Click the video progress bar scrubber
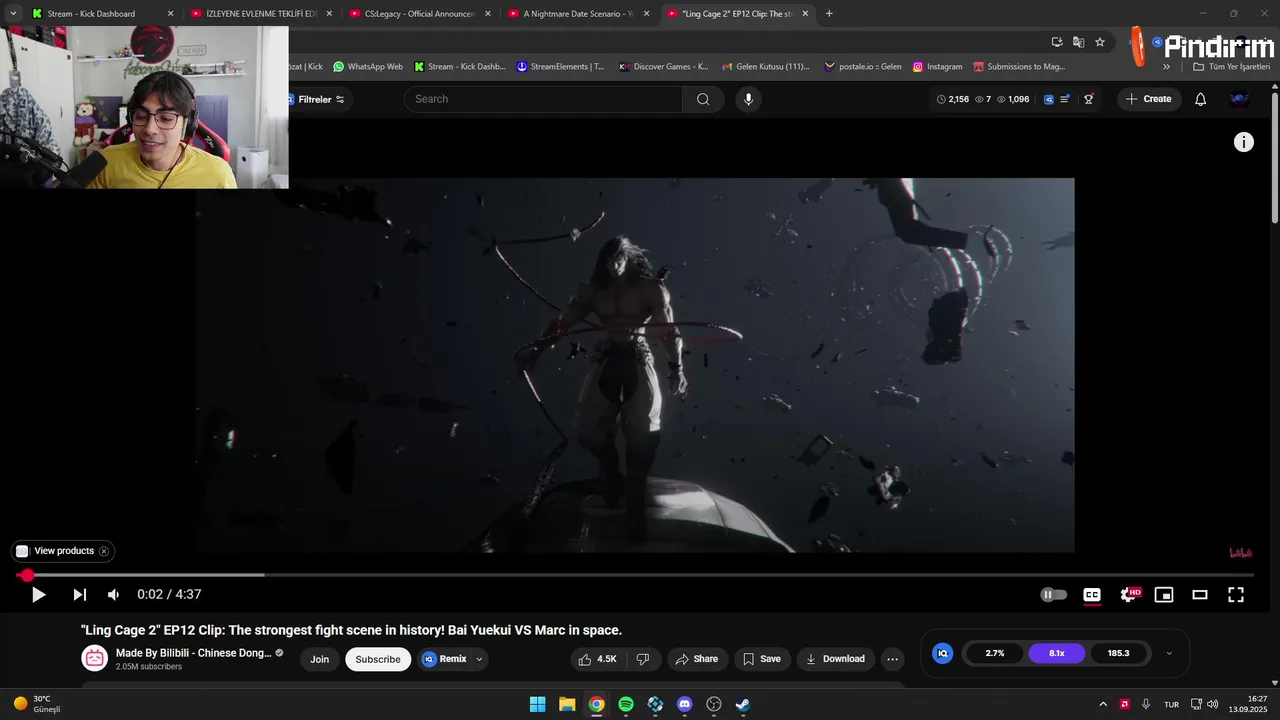Screen dimensions: 1280x720 pos(27,575)
